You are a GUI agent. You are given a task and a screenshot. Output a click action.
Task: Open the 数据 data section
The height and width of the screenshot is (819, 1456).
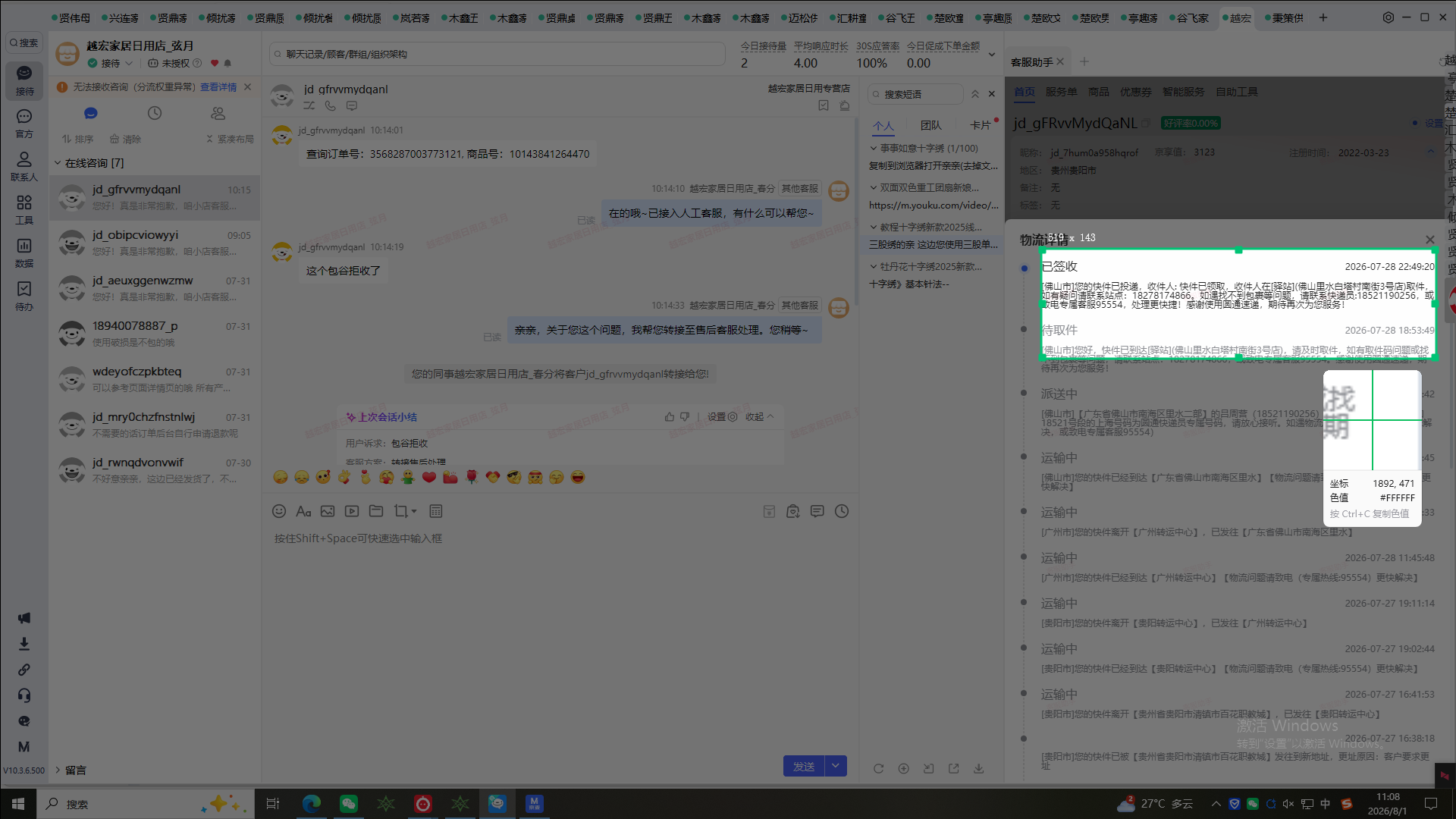point(24,253)
